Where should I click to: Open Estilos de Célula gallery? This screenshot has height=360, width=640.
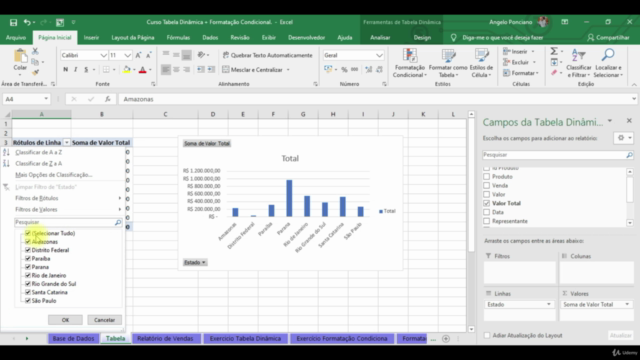(x=481, y=63)
